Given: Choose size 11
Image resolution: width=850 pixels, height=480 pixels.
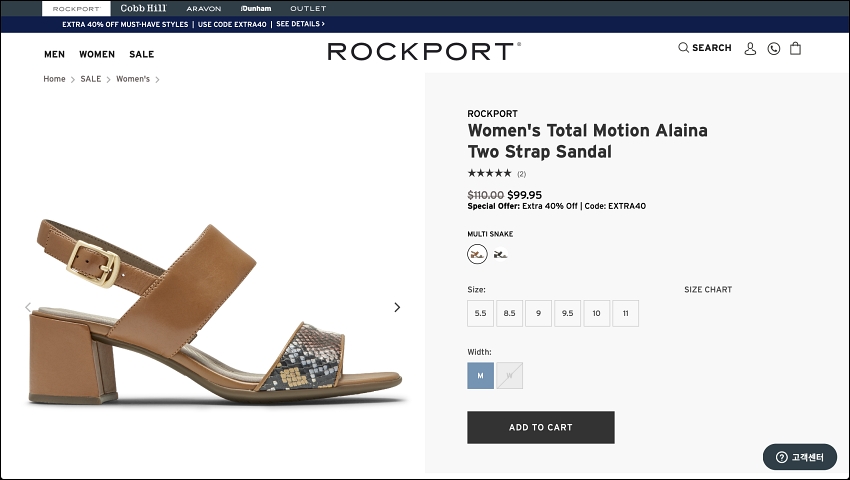Looking at the screenshot, I should pyautogui.click(x=626, y=313).
